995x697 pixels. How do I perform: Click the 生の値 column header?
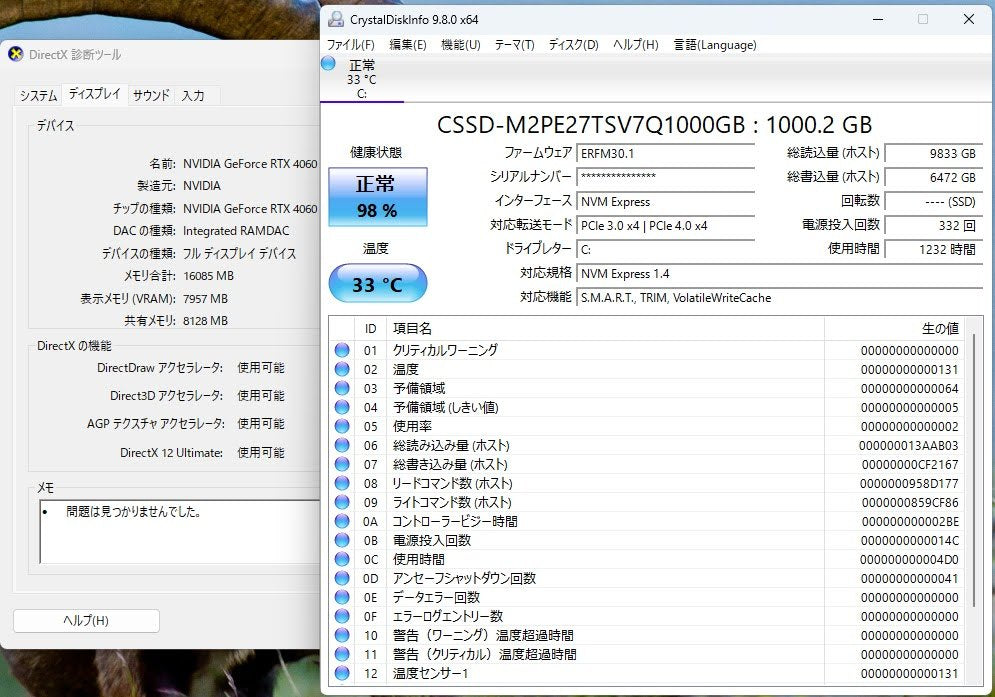click(x=894, y=329)
